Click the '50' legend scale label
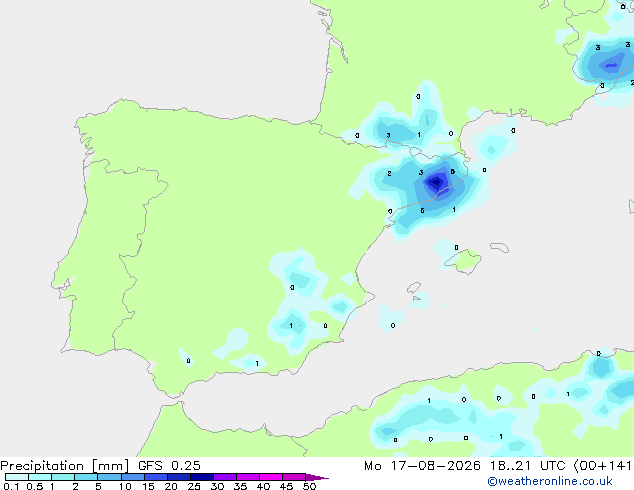The height and width of the screenshot is (490, 634). (x=309, y=486)
